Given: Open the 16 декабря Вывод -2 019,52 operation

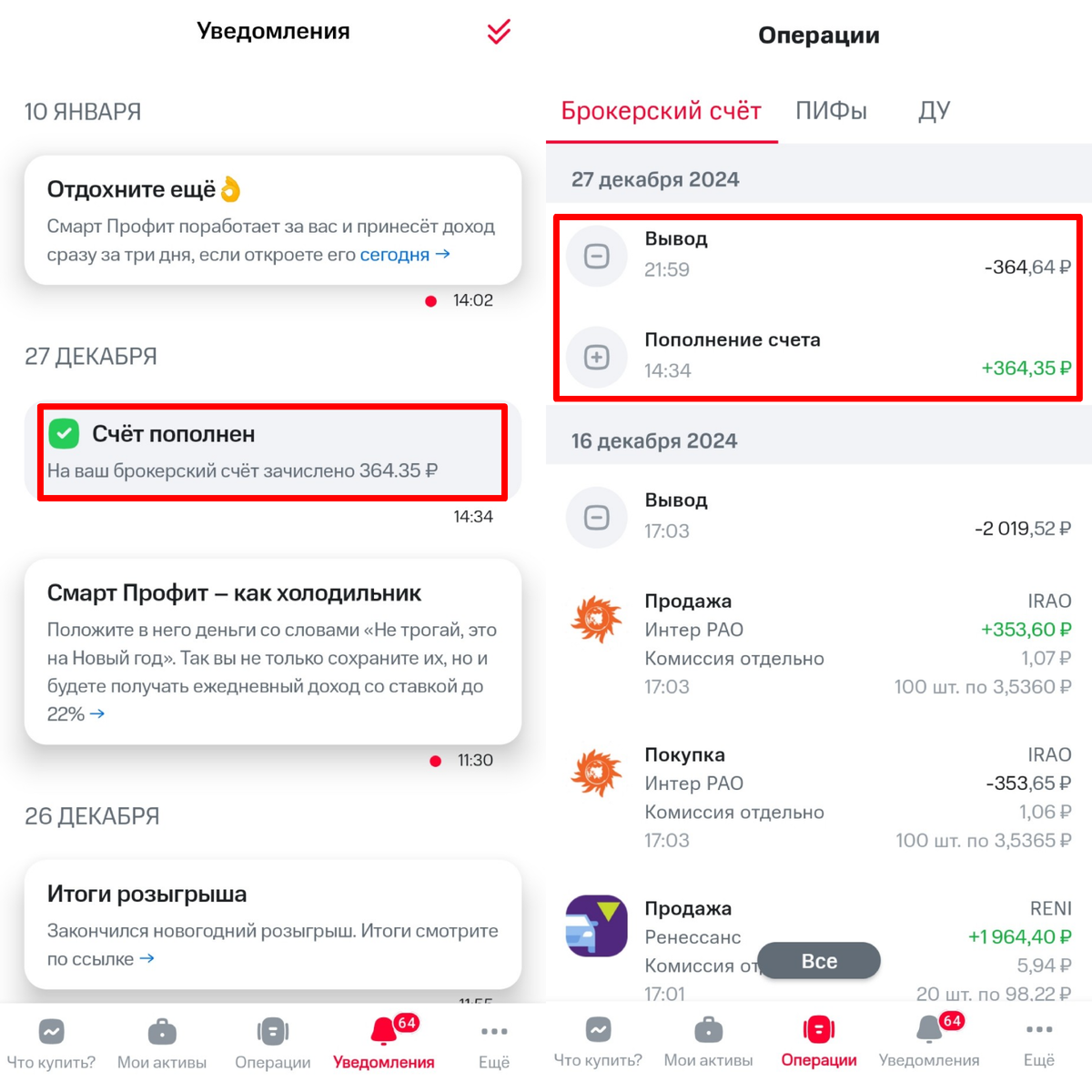Looking at the screenshot, I should tap(819, 515).
